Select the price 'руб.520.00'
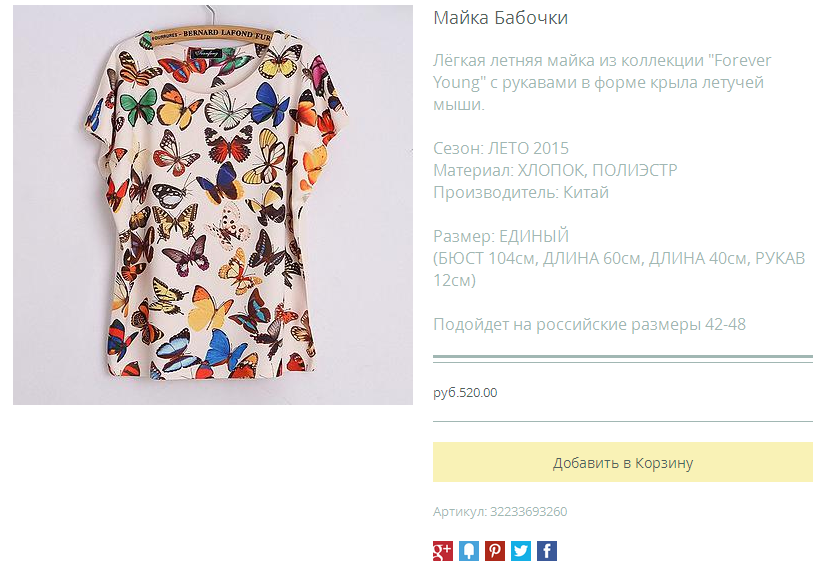The width and height of the screenshot is (819, 579). pos(465,393)
